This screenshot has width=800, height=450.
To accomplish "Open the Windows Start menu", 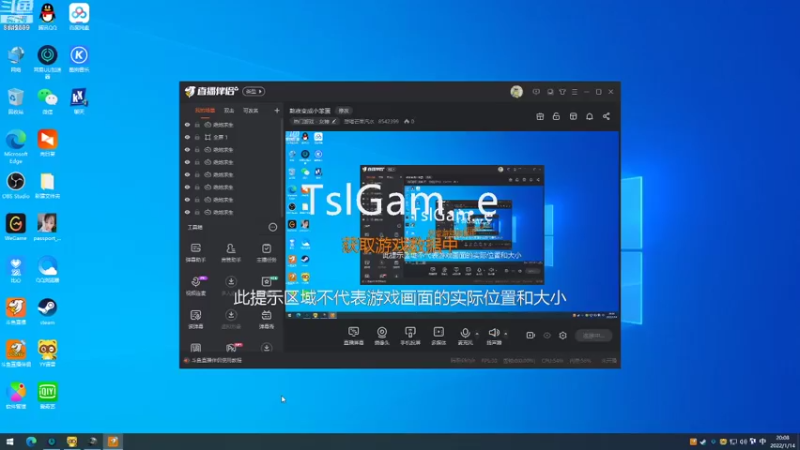I will pyautogui.click(x=10, y=441).
